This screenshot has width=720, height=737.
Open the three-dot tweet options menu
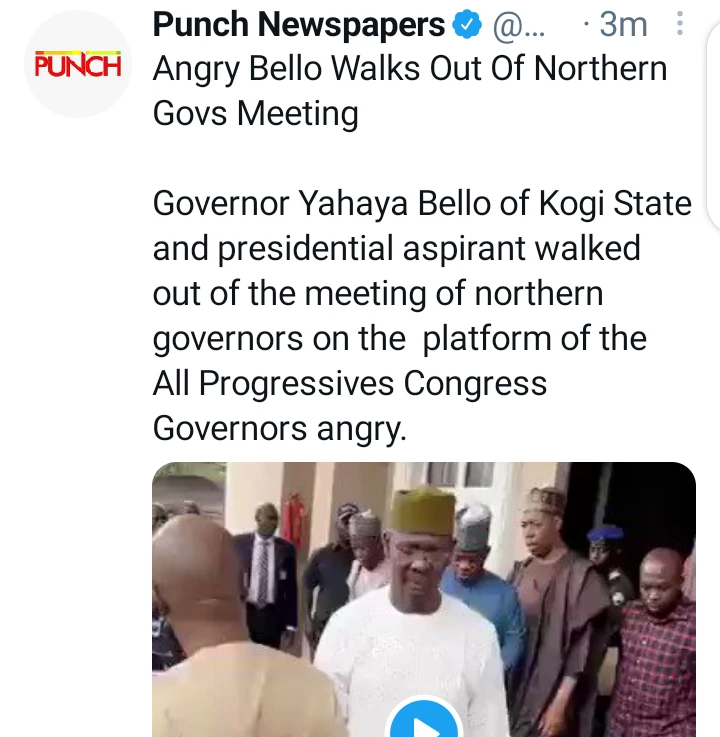click(680, 22)
